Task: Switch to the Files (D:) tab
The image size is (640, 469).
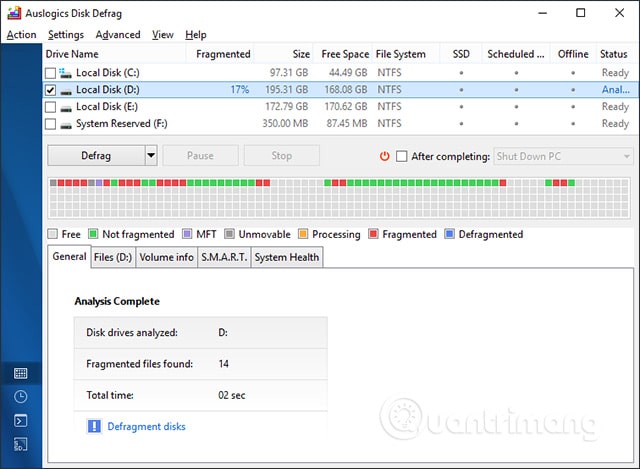Action: pos(113,257)
